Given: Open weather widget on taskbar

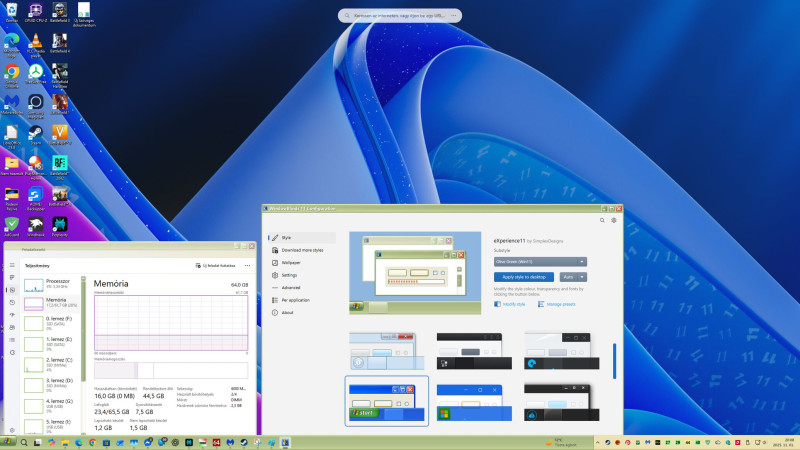Looking at the screenshot, I should [561, 442].
